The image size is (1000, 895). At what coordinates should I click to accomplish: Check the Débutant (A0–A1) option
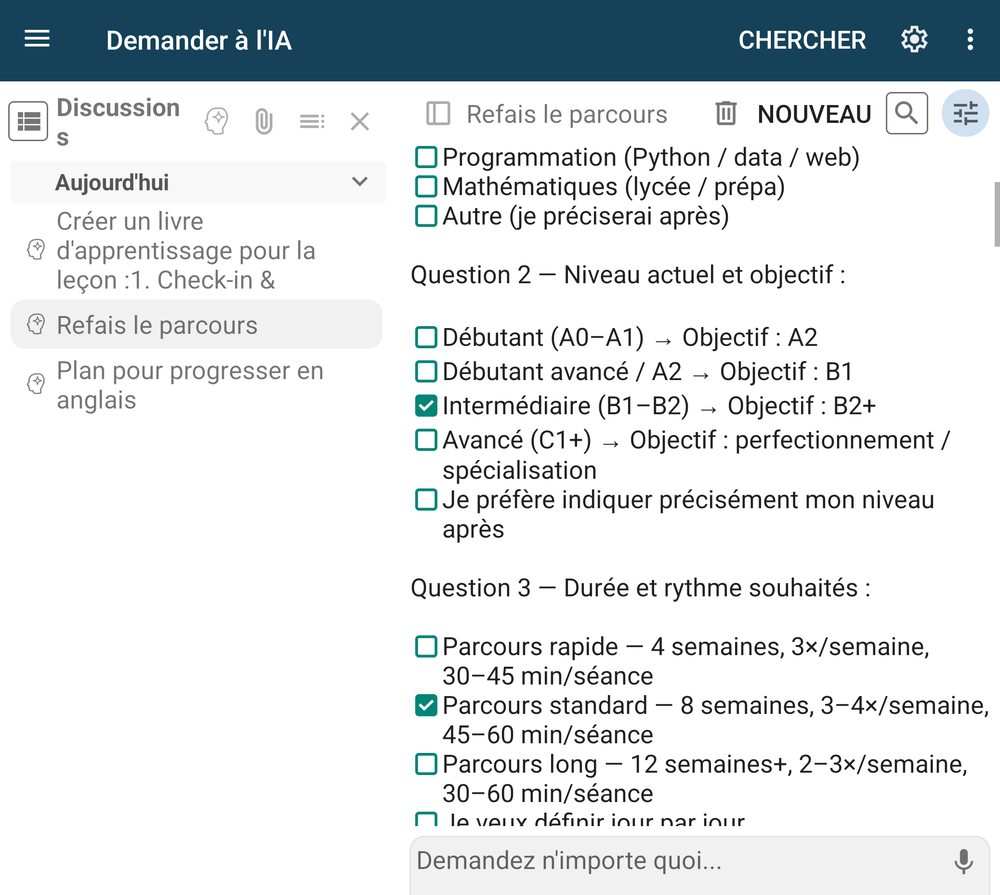pyautogui.click(x=426, y=337)
